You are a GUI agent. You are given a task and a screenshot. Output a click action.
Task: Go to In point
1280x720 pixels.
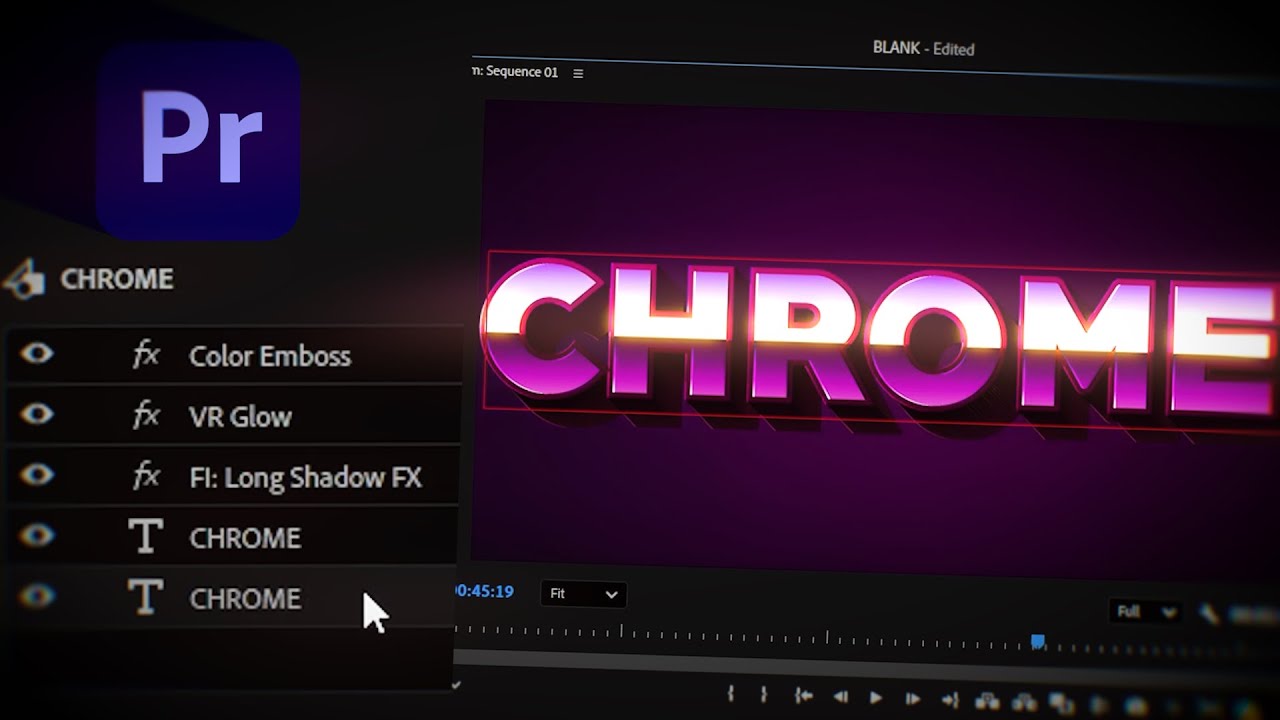point(803,696)
